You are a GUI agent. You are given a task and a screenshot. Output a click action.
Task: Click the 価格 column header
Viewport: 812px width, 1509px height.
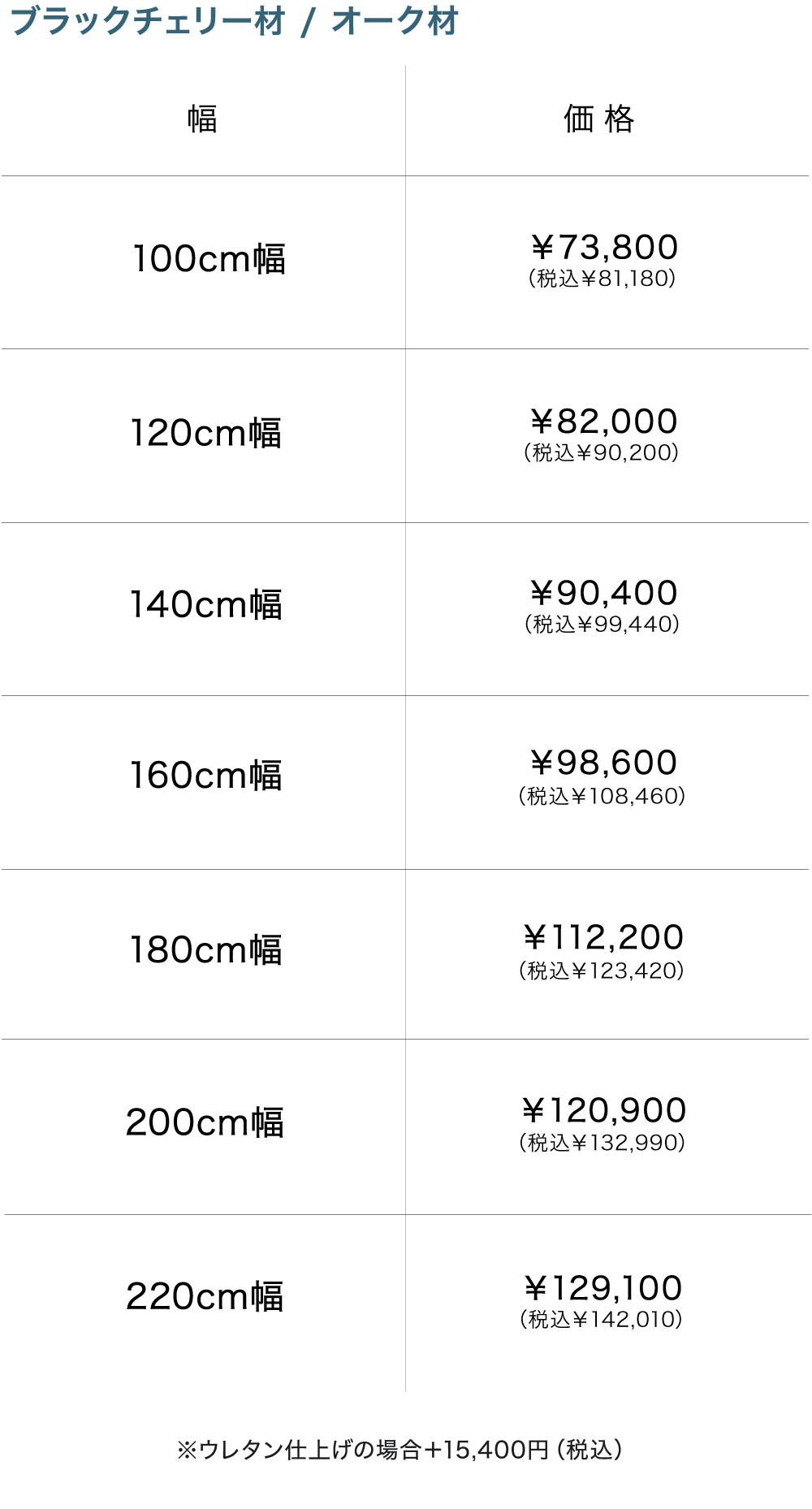coord(599,119)
